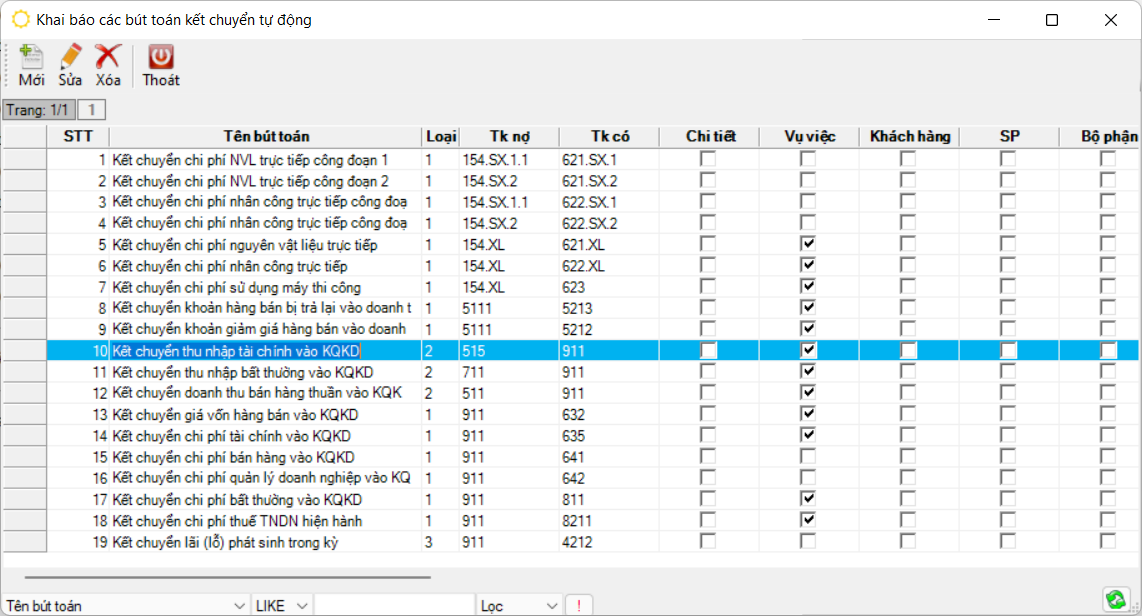Image resolution: width=1142 pixels, height=616 pixels.
Task: Click the green refresh icon at bottom right
Action: [1115, 599]
